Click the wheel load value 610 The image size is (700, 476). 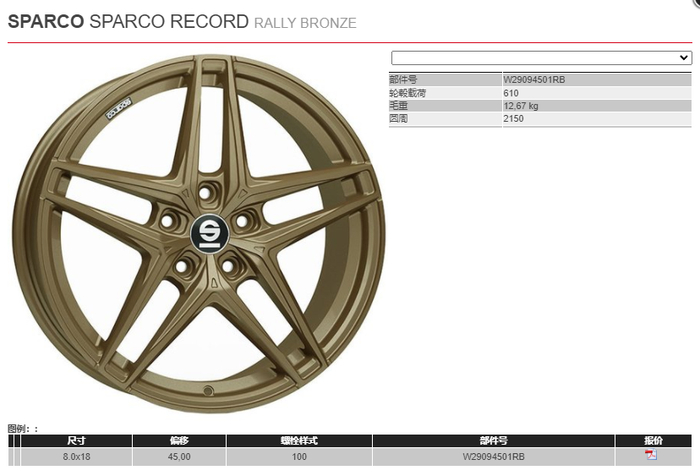pyautogui.click(x=511, y=93)
